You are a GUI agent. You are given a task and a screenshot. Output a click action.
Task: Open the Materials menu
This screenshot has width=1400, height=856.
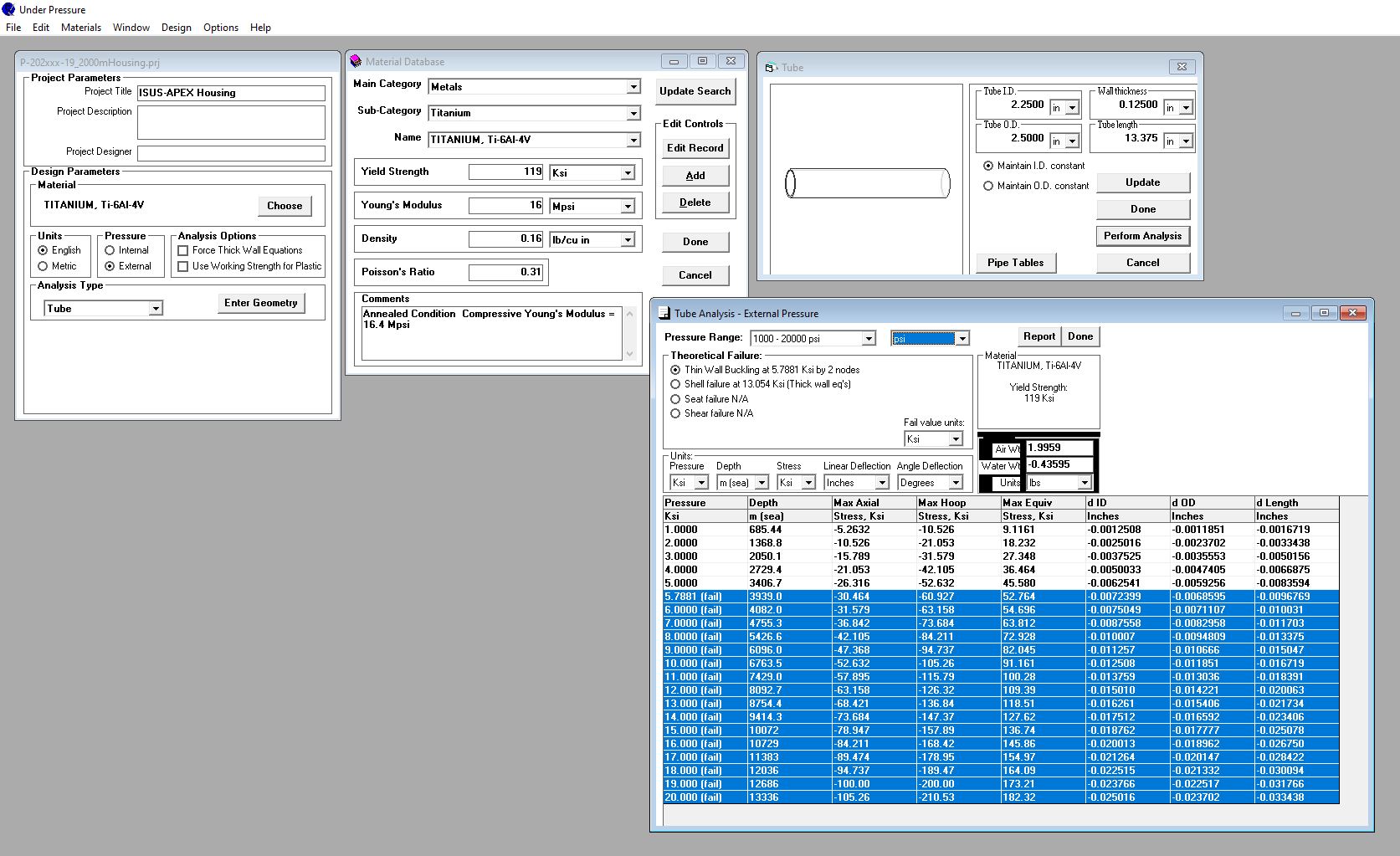(x=81, y=28)
